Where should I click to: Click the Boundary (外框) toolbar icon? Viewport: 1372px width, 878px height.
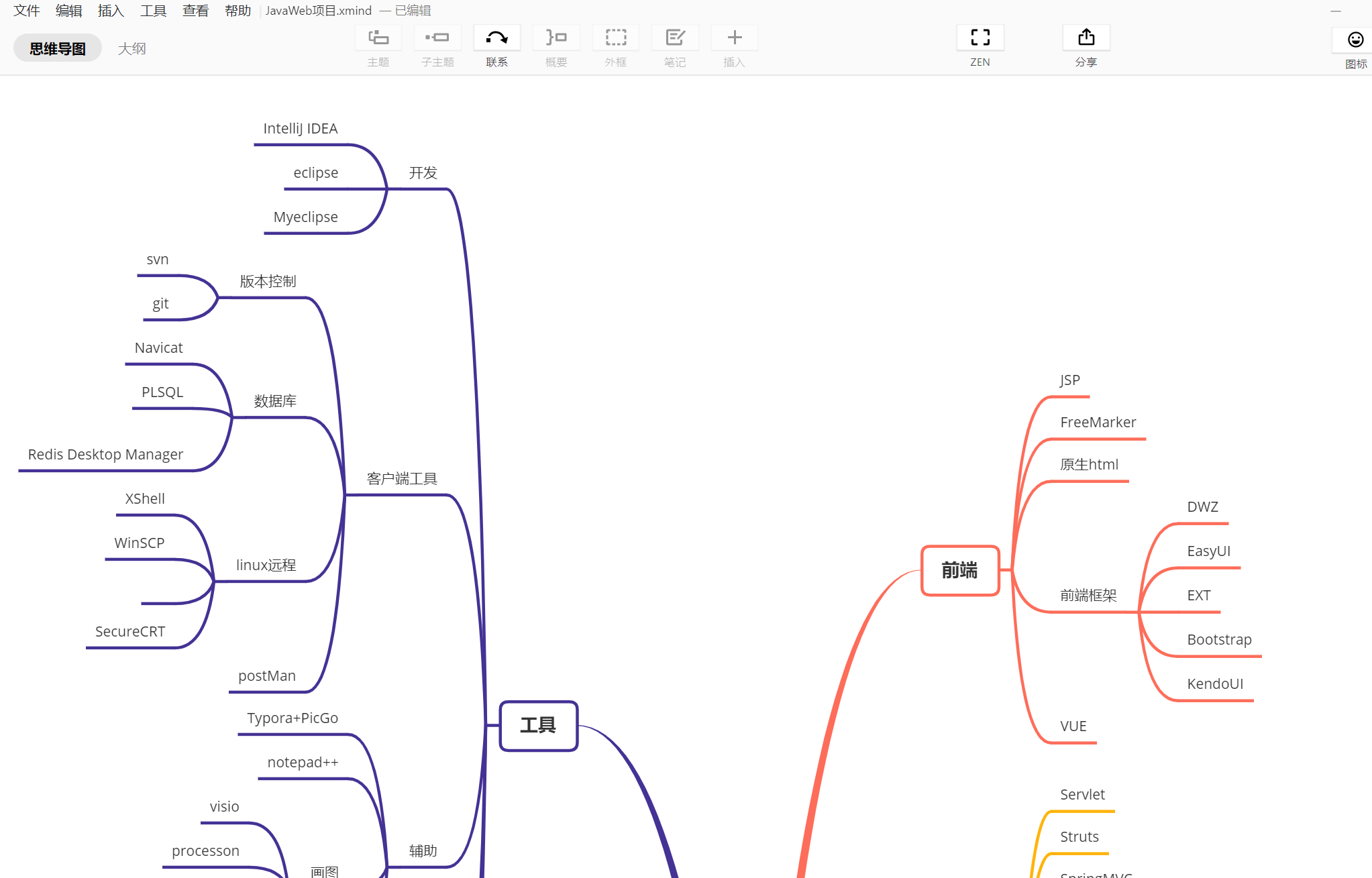(x=615, y=38)
